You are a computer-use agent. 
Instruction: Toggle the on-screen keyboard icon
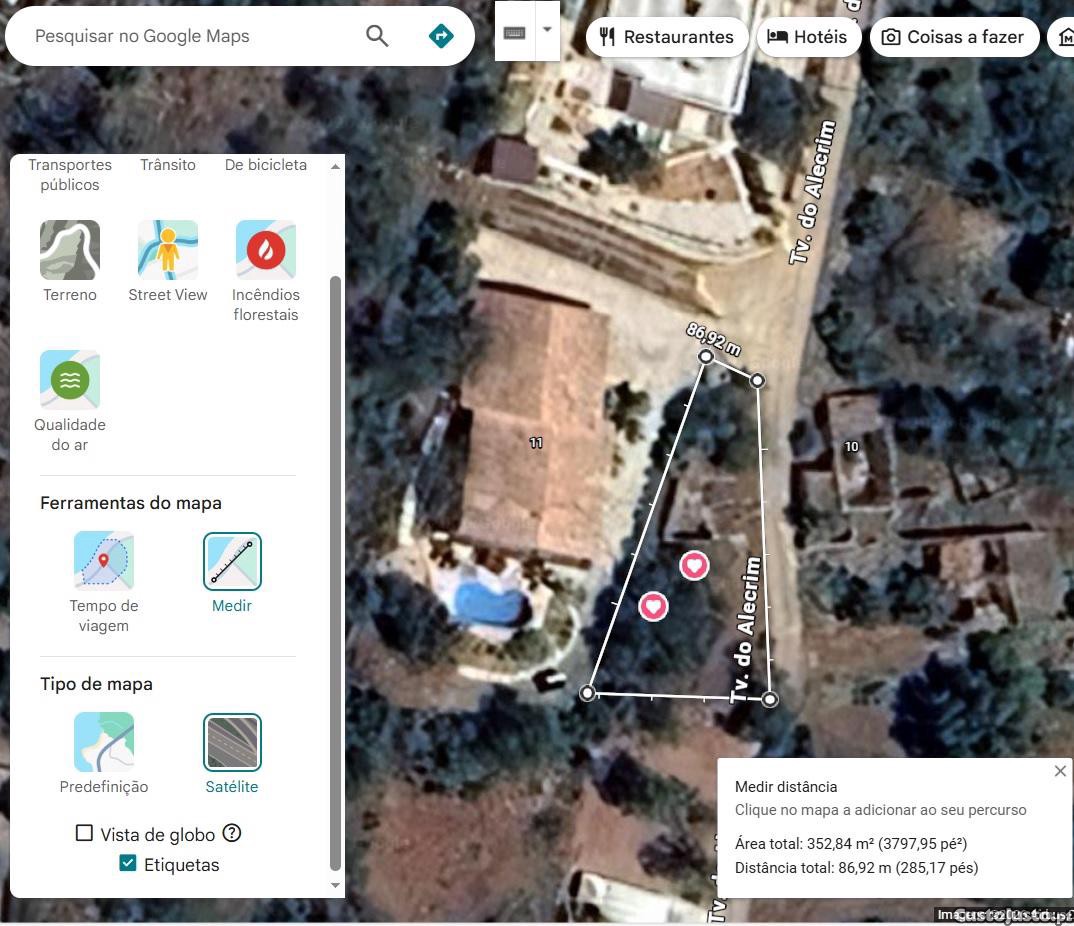(515, 33)
